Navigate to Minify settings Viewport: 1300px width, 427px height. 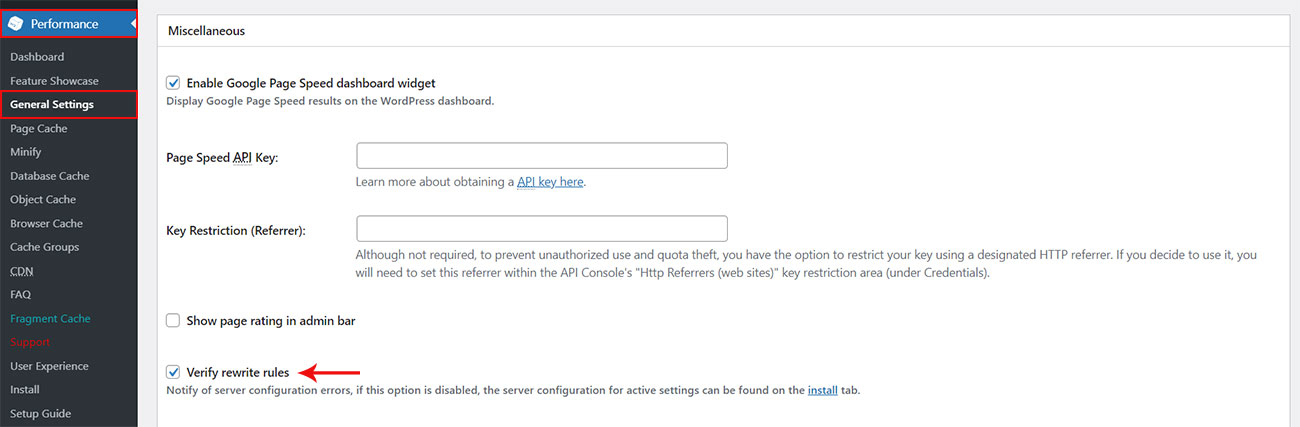(26, 152)
